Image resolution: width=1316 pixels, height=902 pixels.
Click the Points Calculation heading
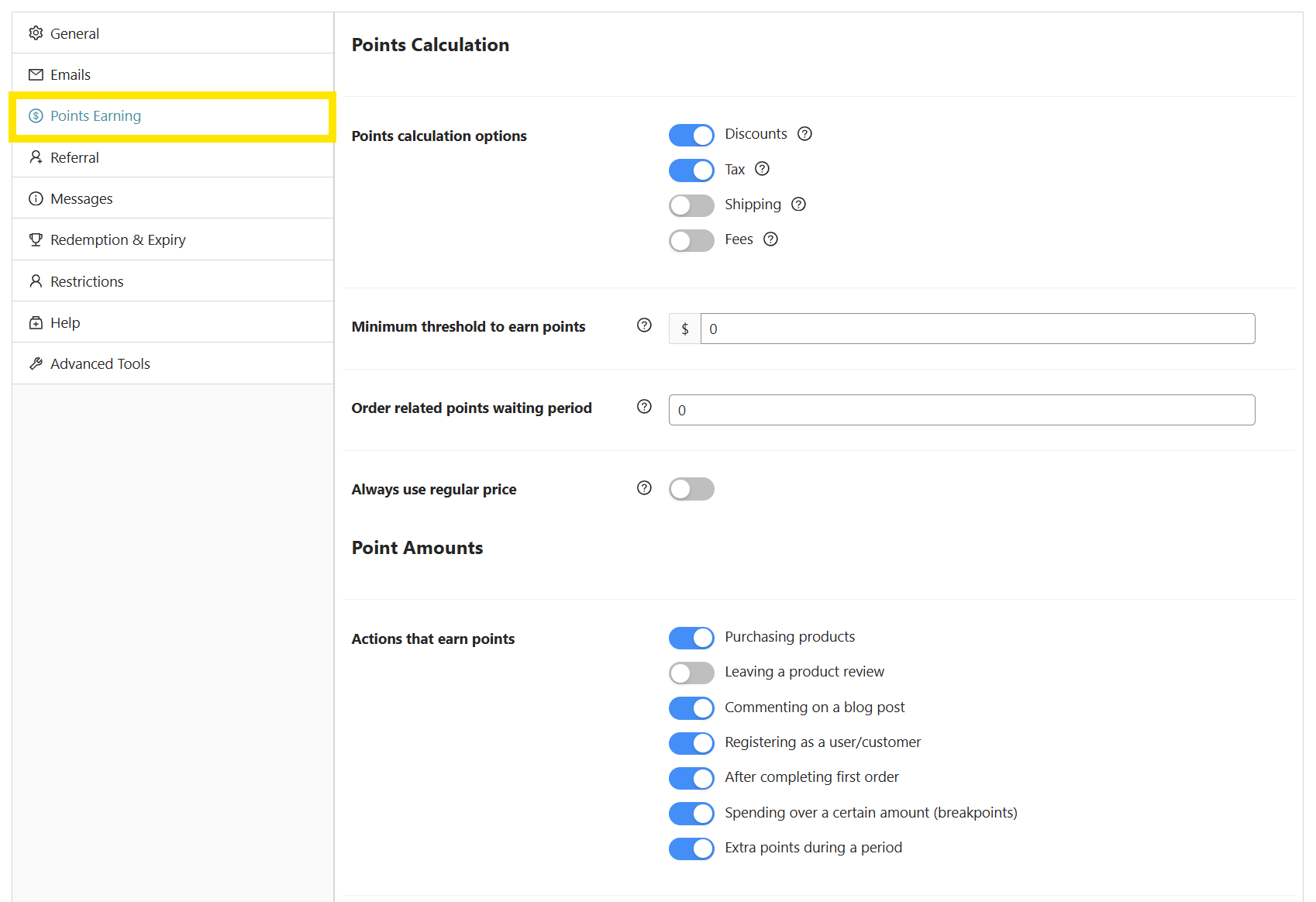[430, 45]
